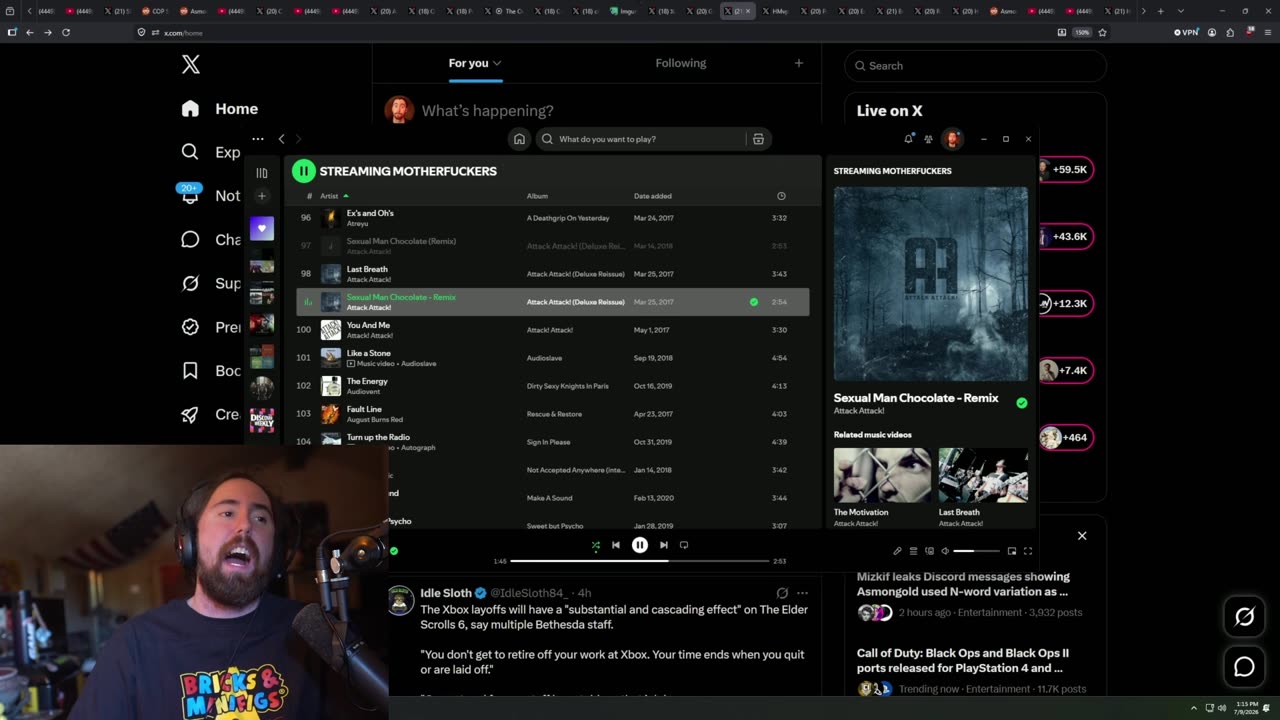Open album A Deathgrip On Yesterday
The image size is (1280, 720).
(568, 218)
